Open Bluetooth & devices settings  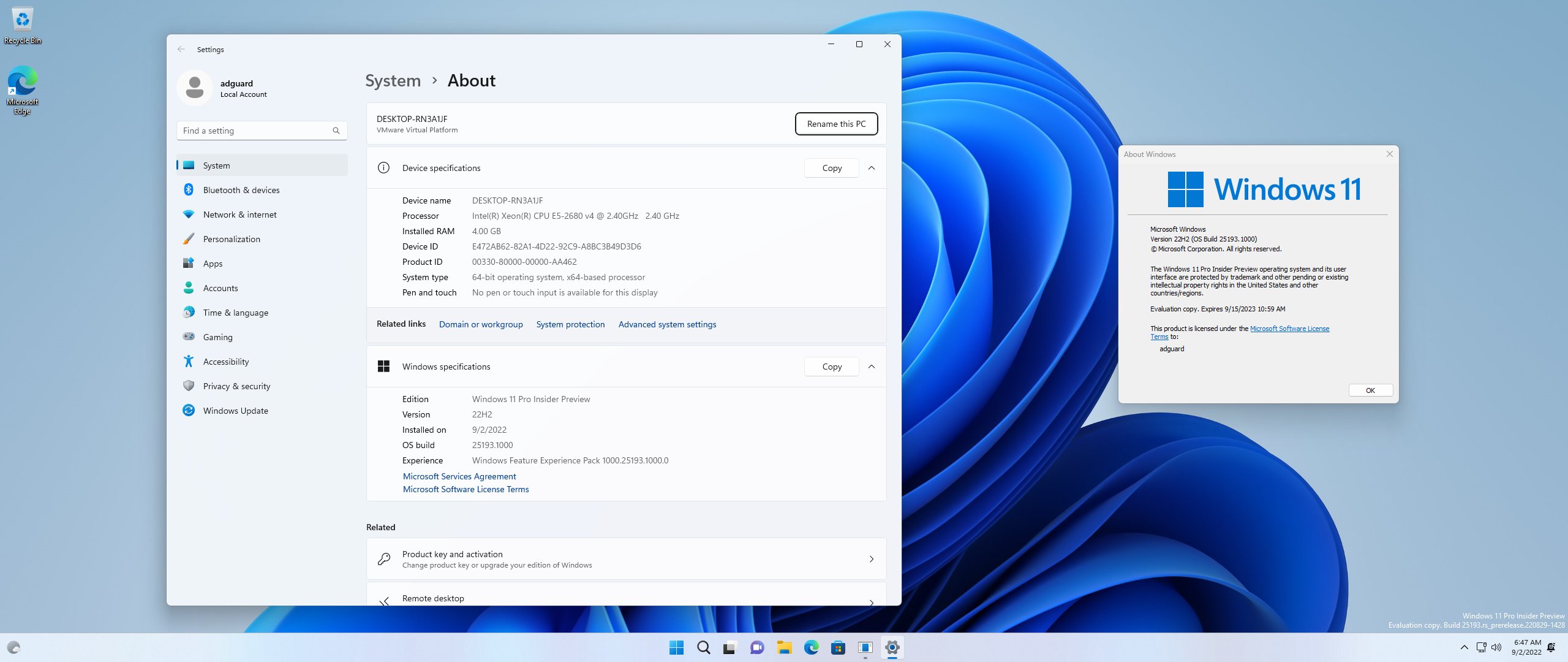point(241,190)
